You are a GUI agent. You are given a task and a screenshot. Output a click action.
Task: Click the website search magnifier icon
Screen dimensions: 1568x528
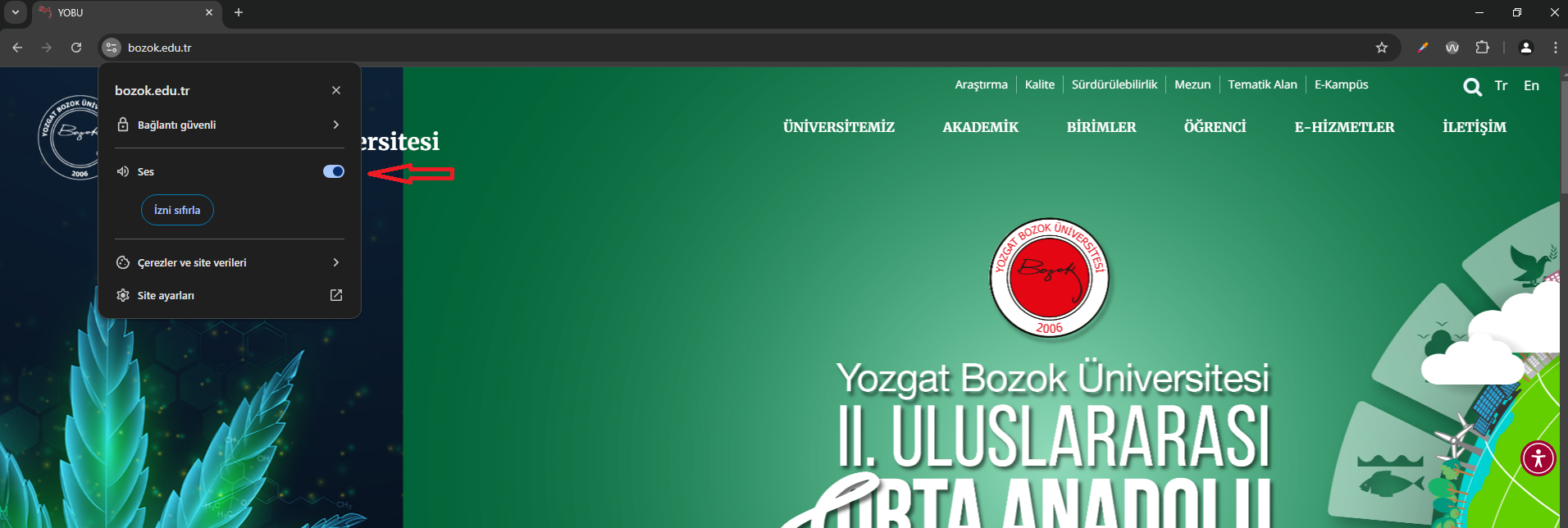(1472, 87)
